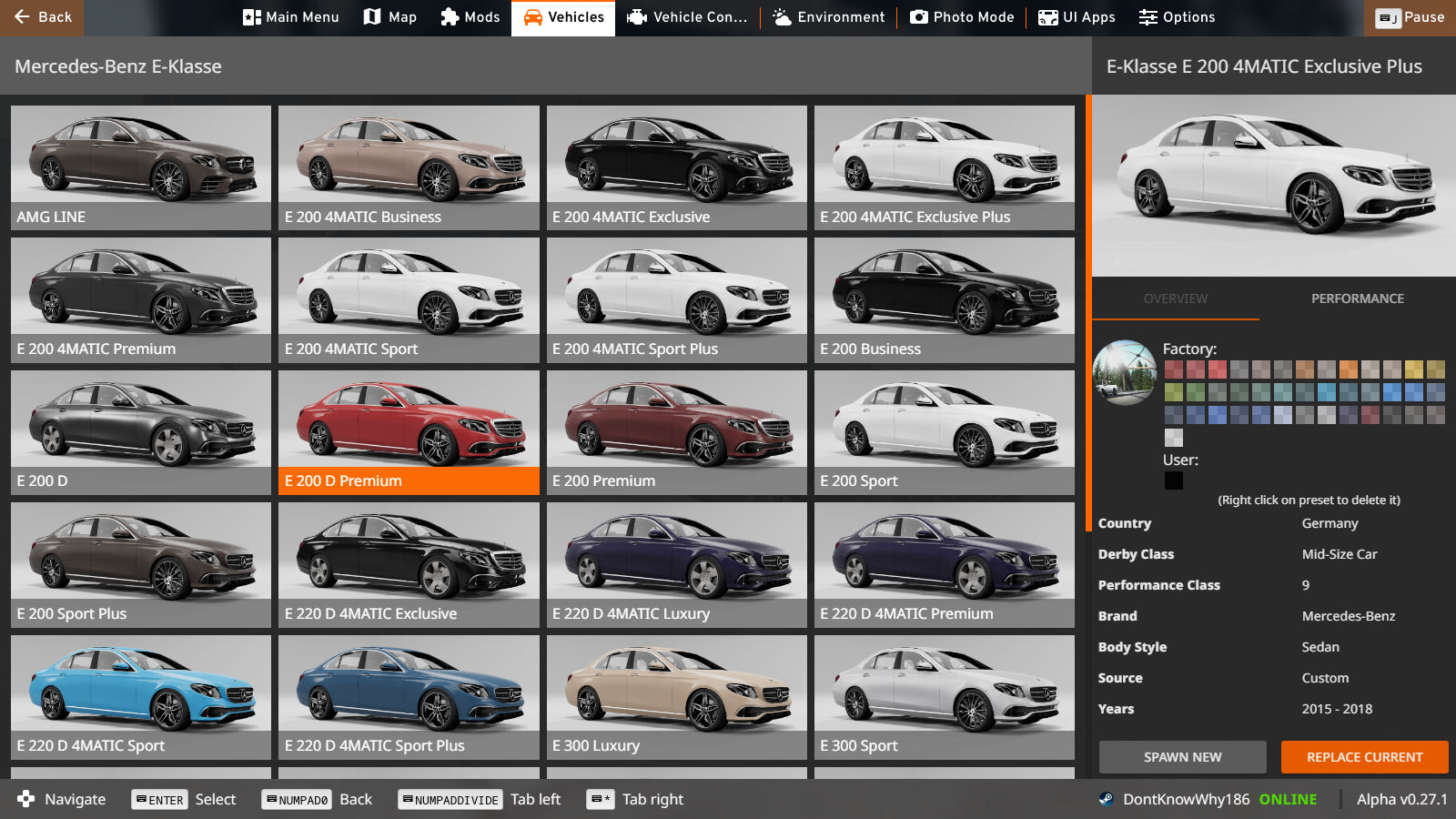Click the ENTER Select key hint
1456x819 pixels.
tap(184, 799)
